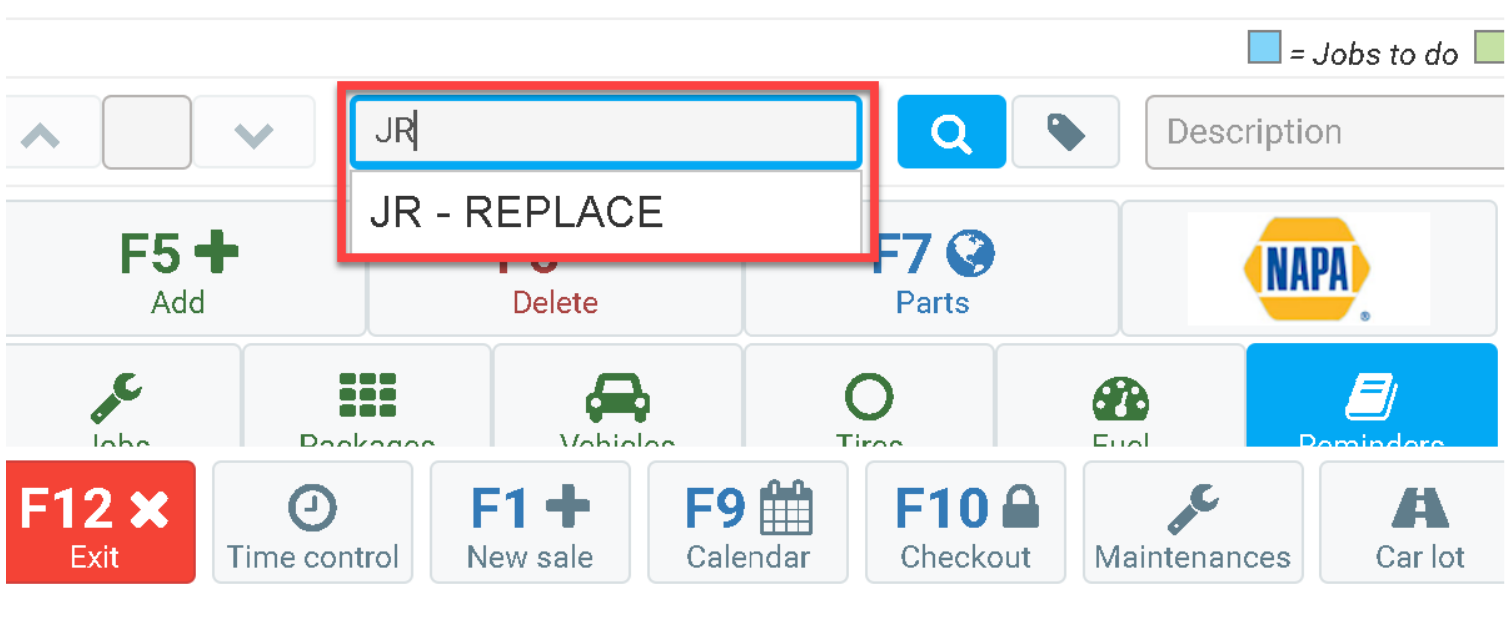Open the NAPA parts catalog logo

pos(1308,268)
